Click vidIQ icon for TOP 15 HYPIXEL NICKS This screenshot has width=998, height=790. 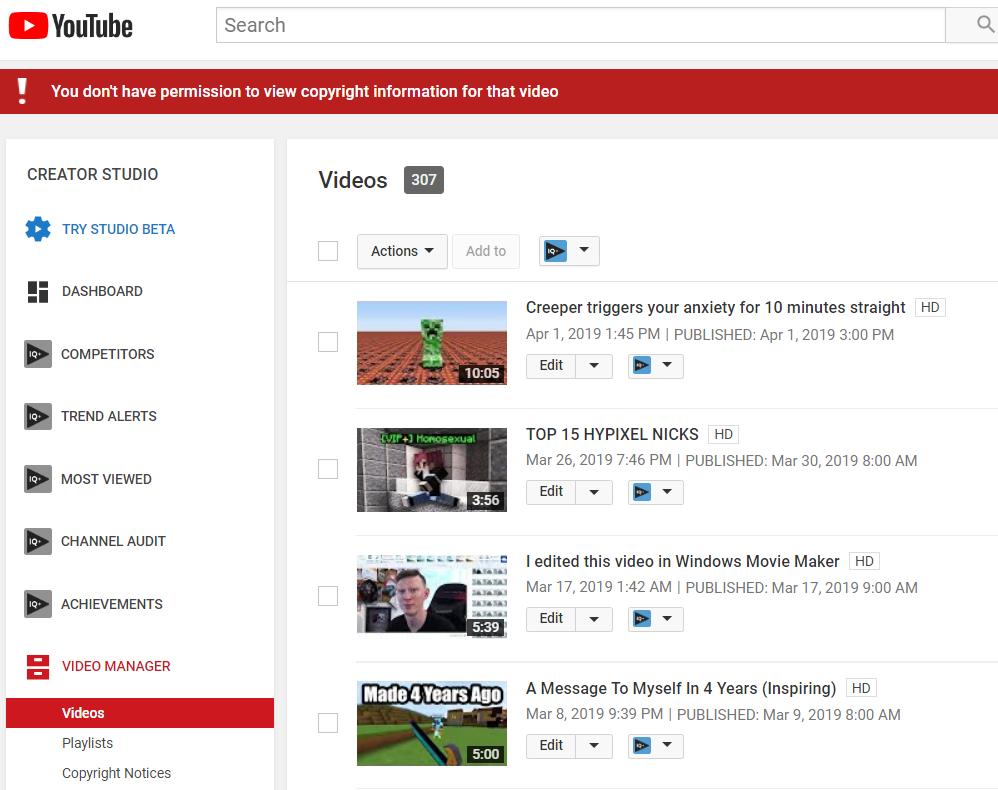(x=642, y=491)
